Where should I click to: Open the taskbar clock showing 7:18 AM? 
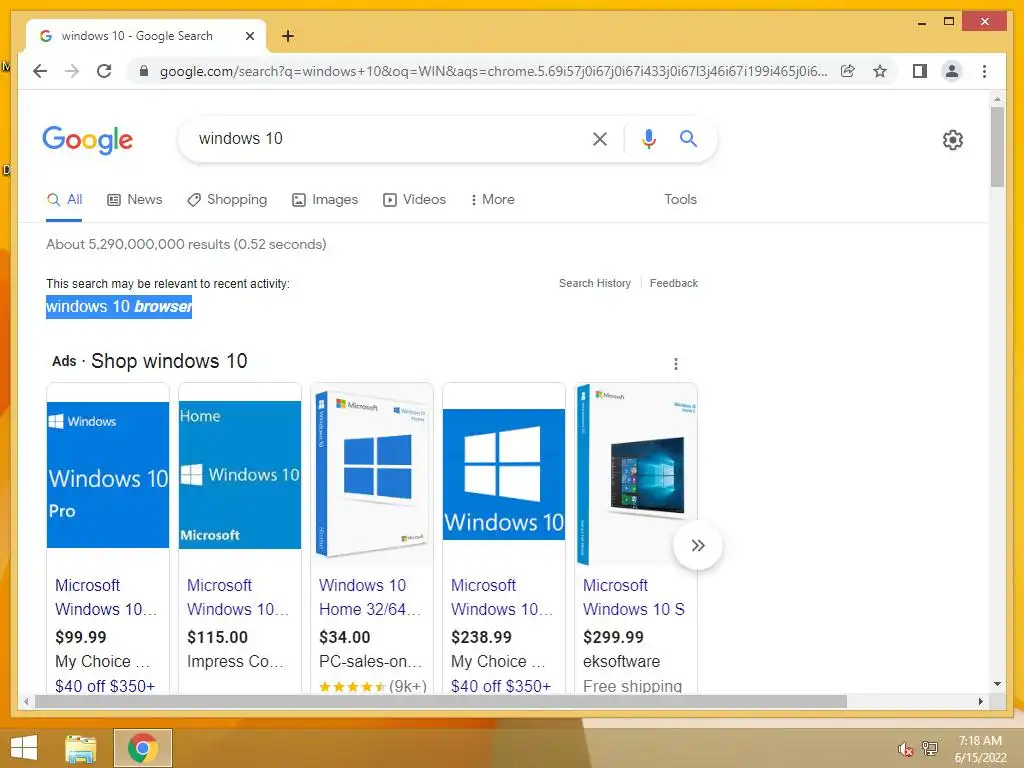pyautogui.click(x=980, y=749)
